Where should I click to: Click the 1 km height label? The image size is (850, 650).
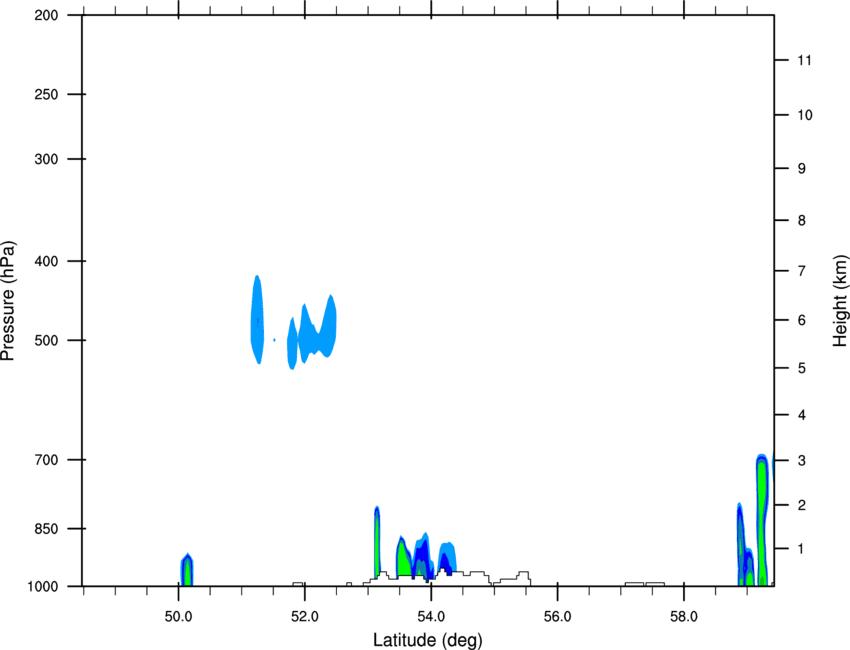(x=802, y=549)
